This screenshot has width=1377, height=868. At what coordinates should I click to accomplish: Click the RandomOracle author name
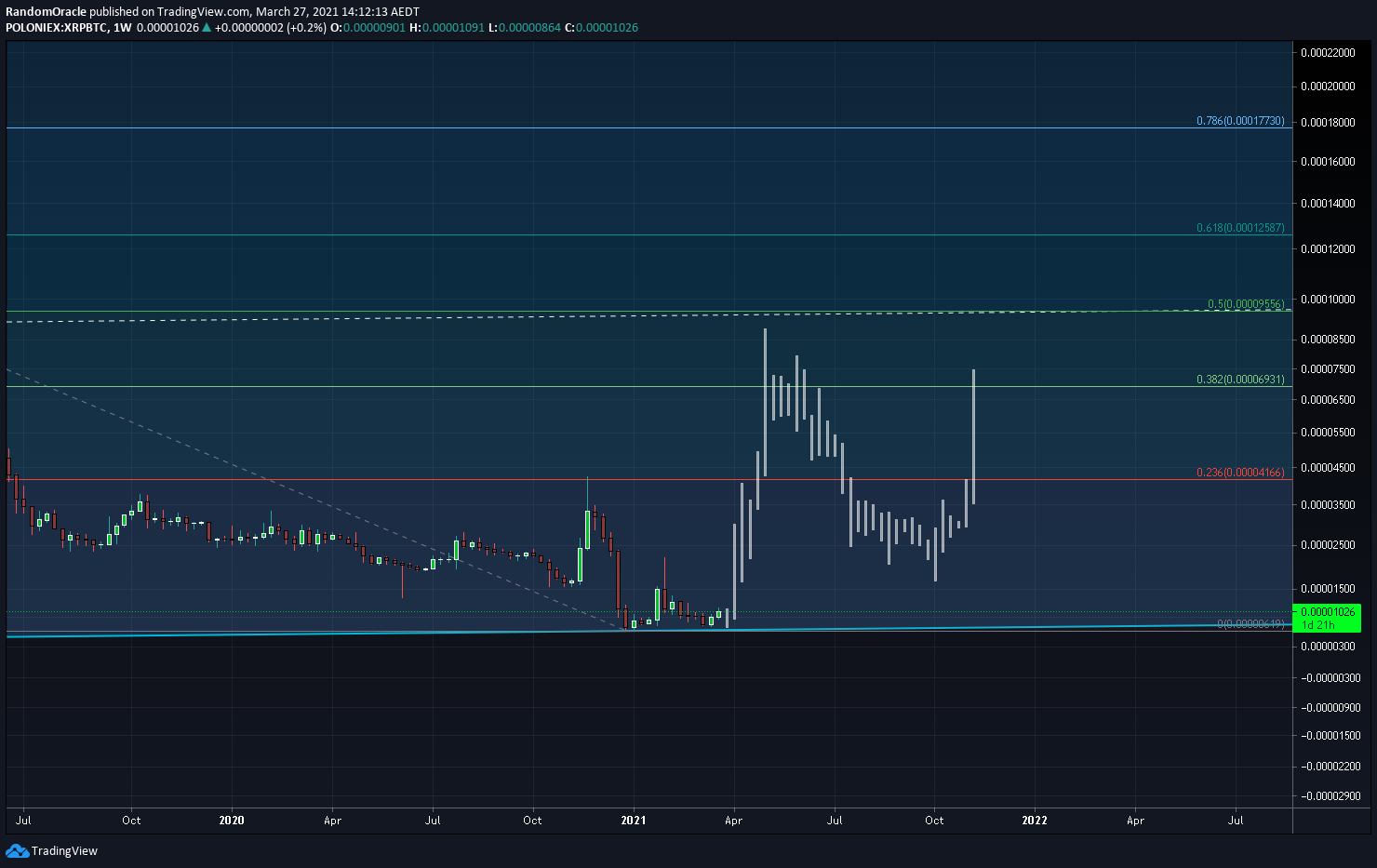(x=46, y=12)
